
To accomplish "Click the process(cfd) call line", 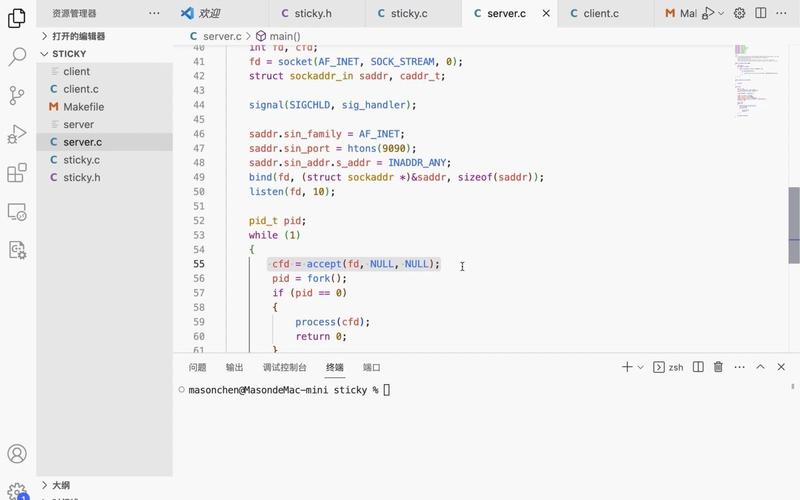I will 332,322.
